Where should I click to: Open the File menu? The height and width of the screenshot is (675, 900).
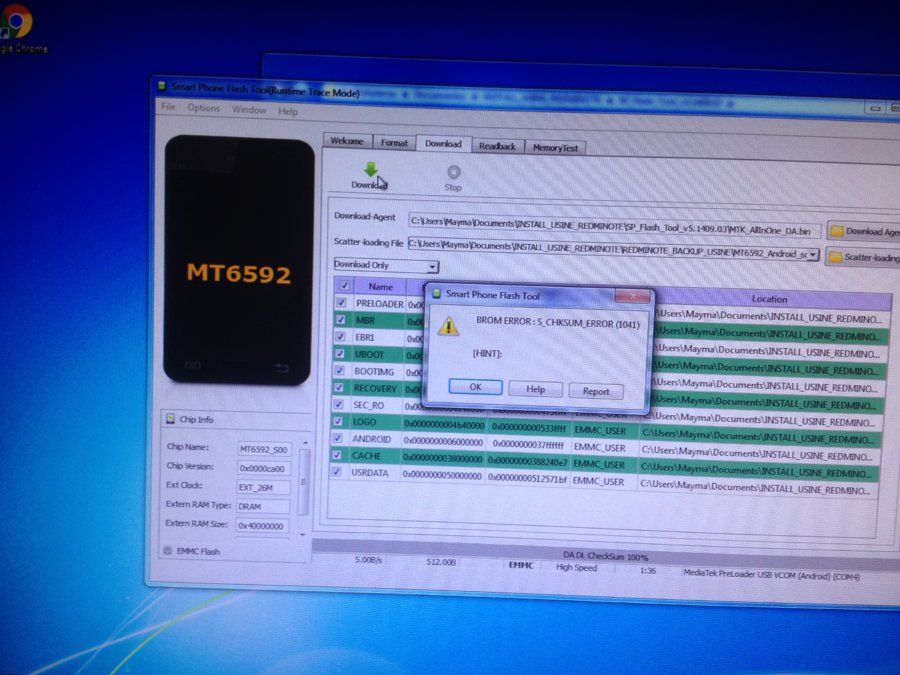click(168, 107)
